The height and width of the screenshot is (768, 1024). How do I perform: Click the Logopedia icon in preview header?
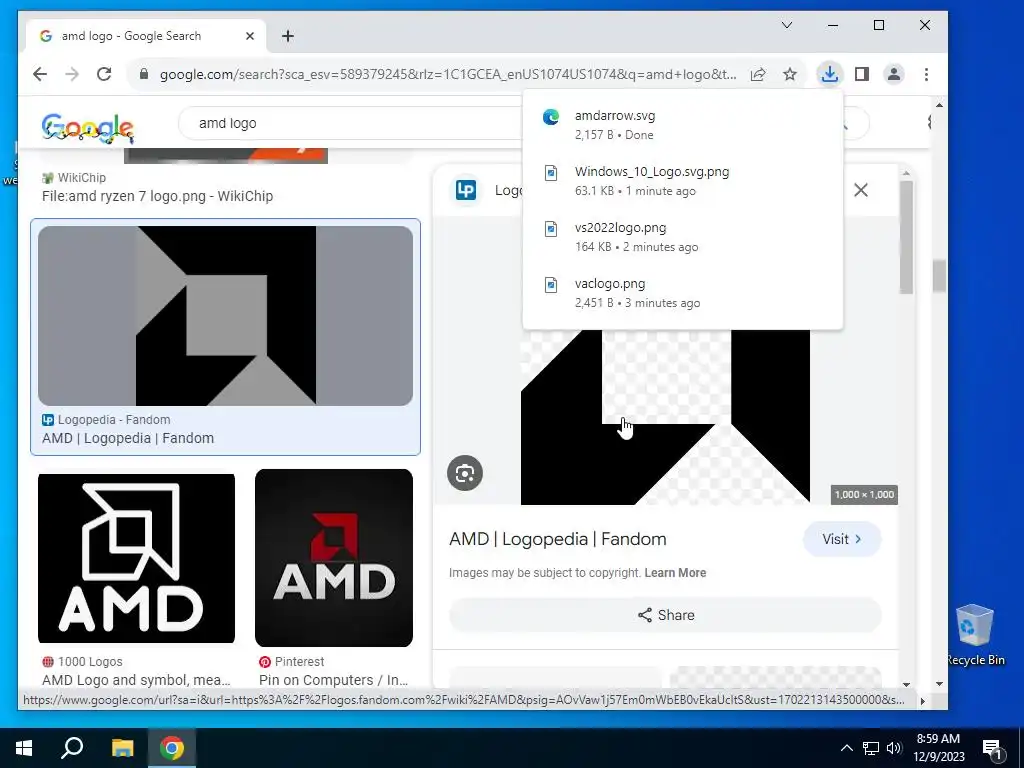[466, 190]
